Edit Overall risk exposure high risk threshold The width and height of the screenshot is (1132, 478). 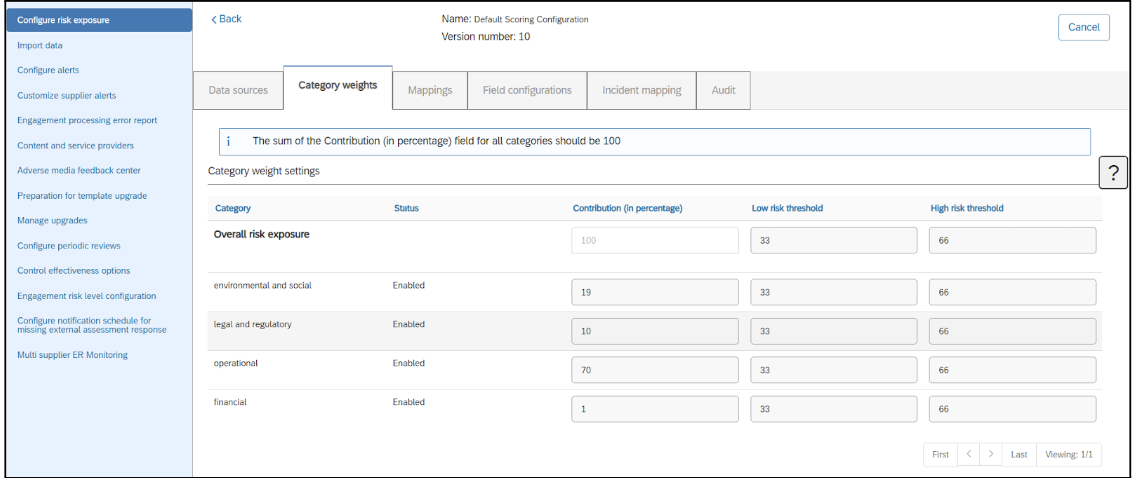(x=1012, y=240)
